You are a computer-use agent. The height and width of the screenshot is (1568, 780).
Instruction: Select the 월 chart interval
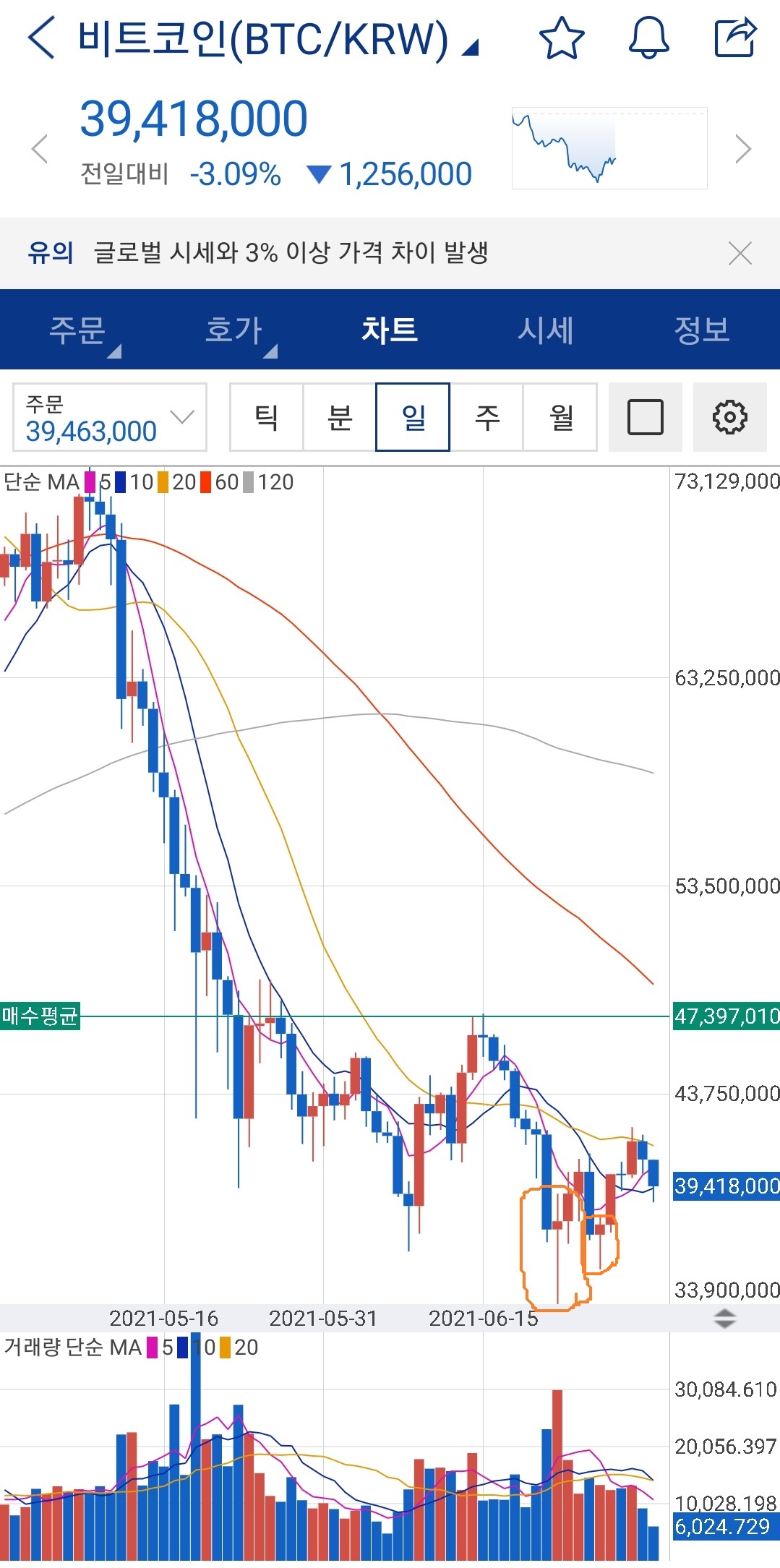[x=560, y=417]
